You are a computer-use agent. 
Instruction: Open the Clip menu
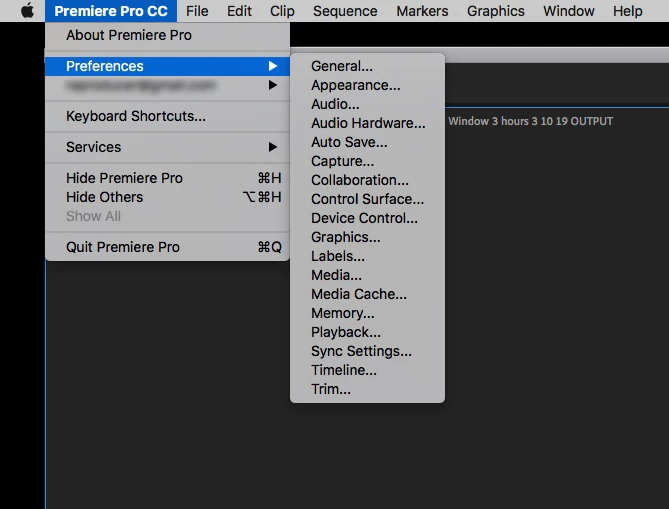point(282,11)
